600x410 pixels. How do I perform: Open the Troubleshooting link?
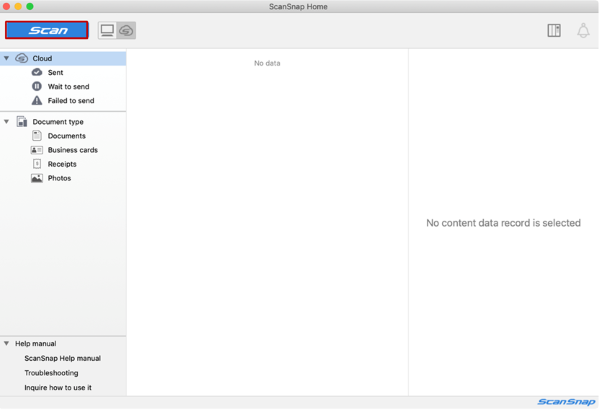click(51, 373)
